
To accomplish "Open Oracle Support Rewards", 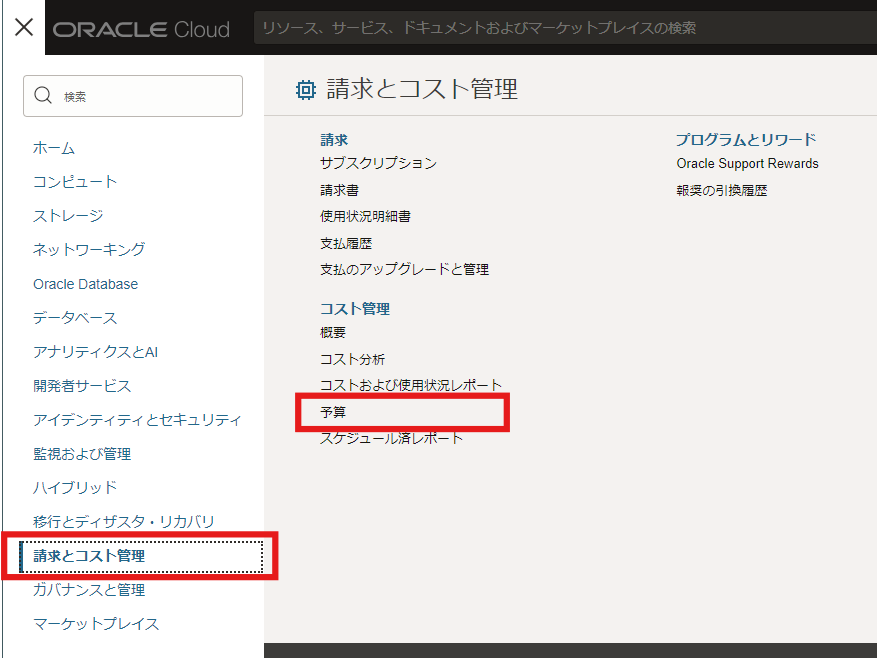I will (735, 163).
